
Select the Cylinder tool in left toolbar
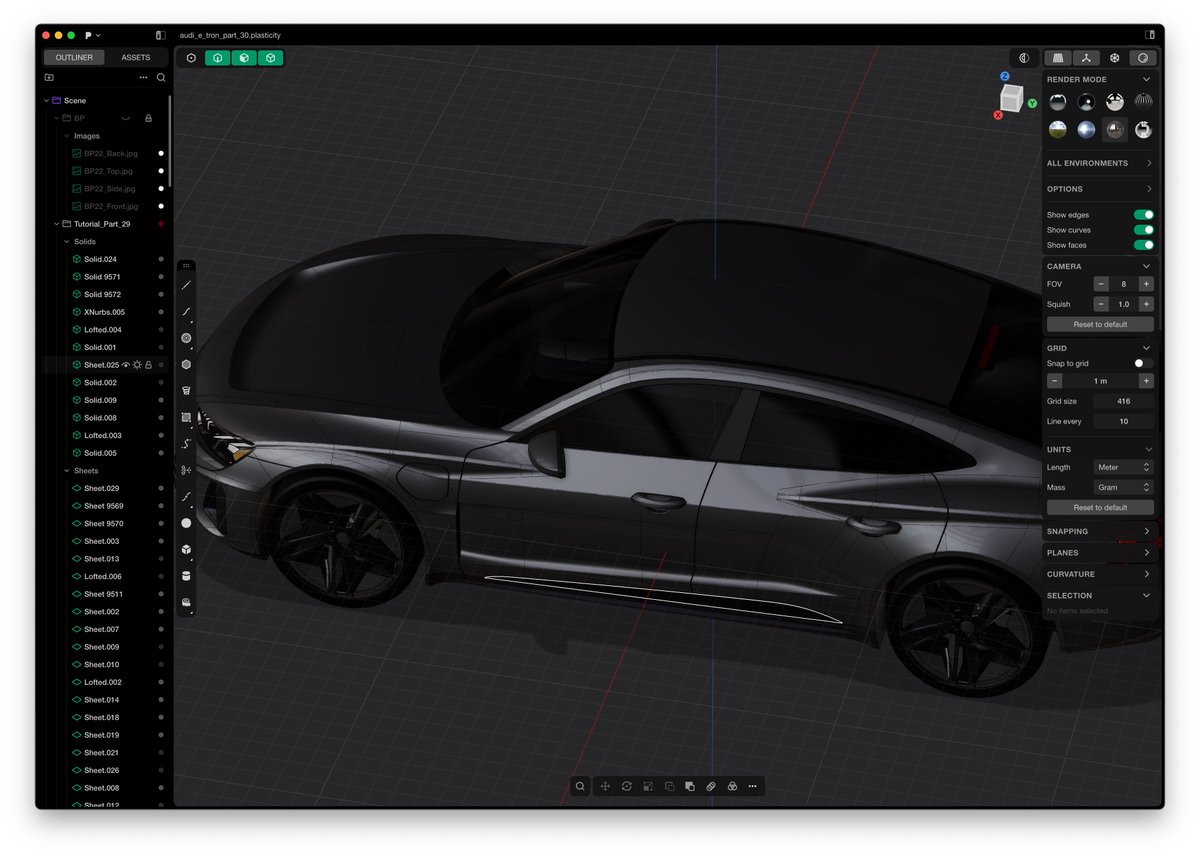pos(186,576)
